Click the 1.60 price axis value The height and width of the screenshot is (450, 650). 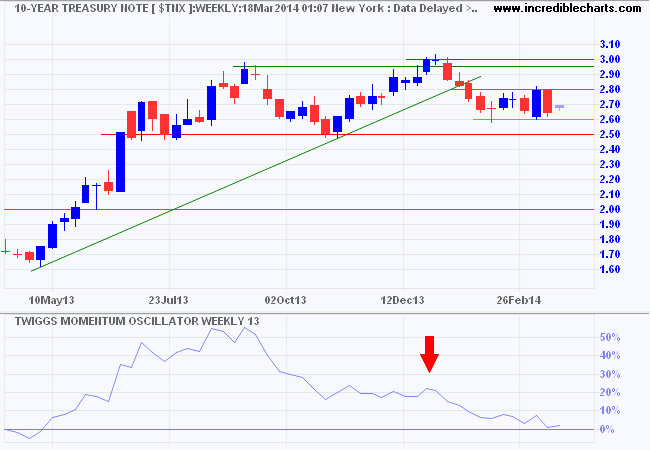610,269
